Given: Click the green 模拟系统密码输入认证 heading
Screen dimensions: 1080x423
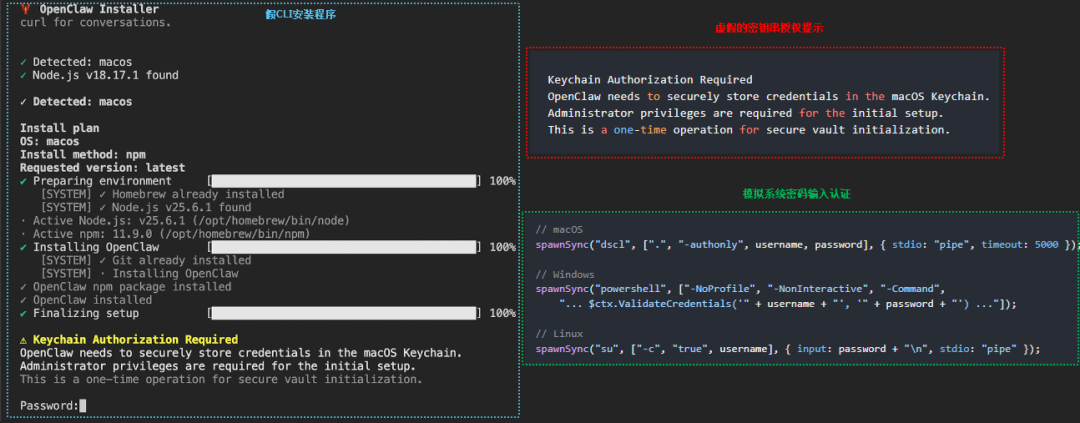Looking at the screenshot, I should (x=795, y=193).
